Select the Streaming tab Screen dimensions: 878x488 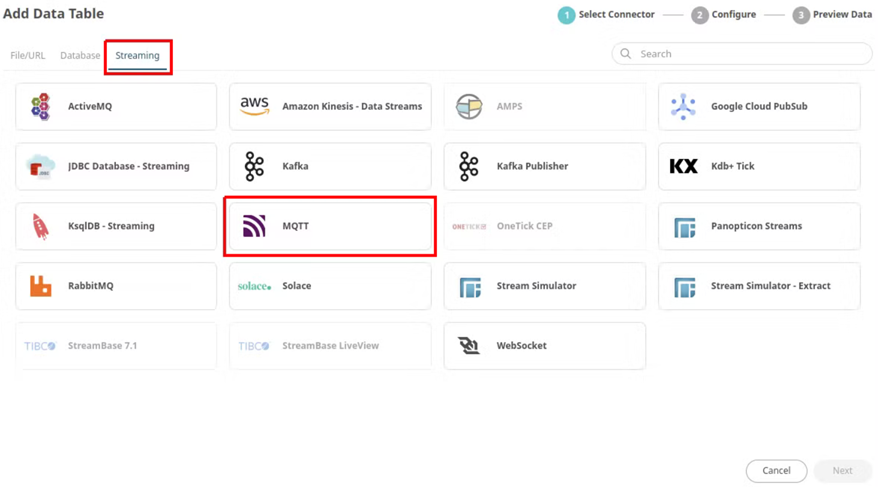[137, 56]
